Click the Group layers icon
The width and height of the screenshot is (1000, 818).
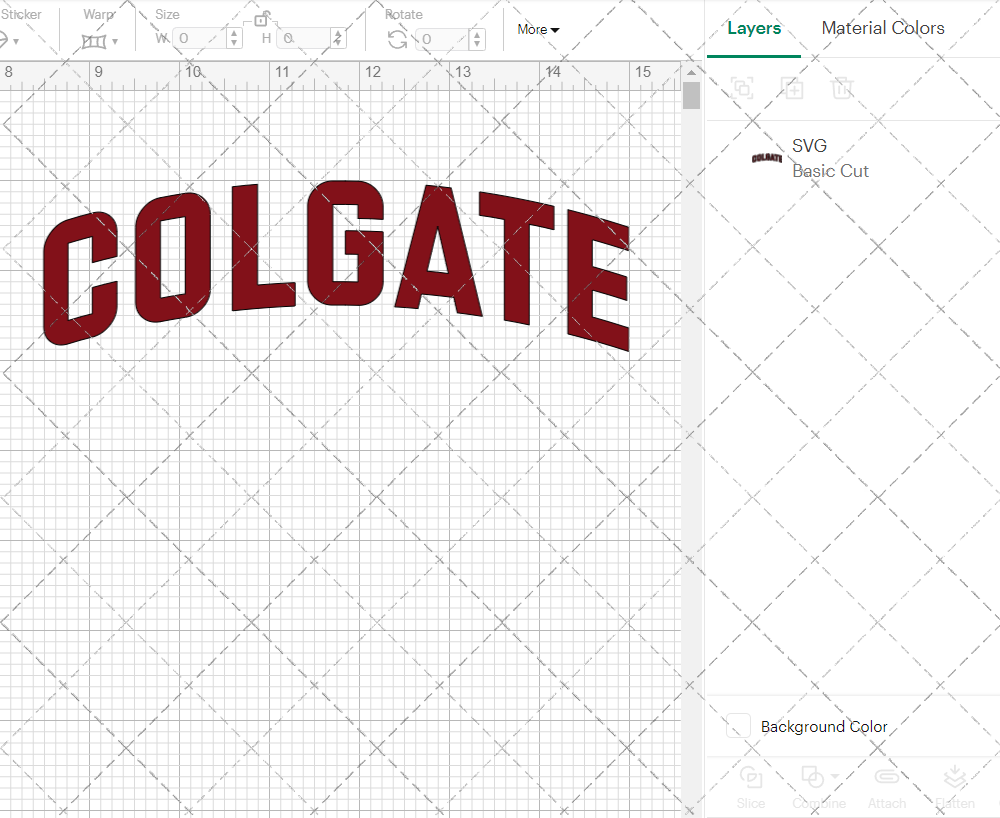pyautogui.click(x=742, y=87)
